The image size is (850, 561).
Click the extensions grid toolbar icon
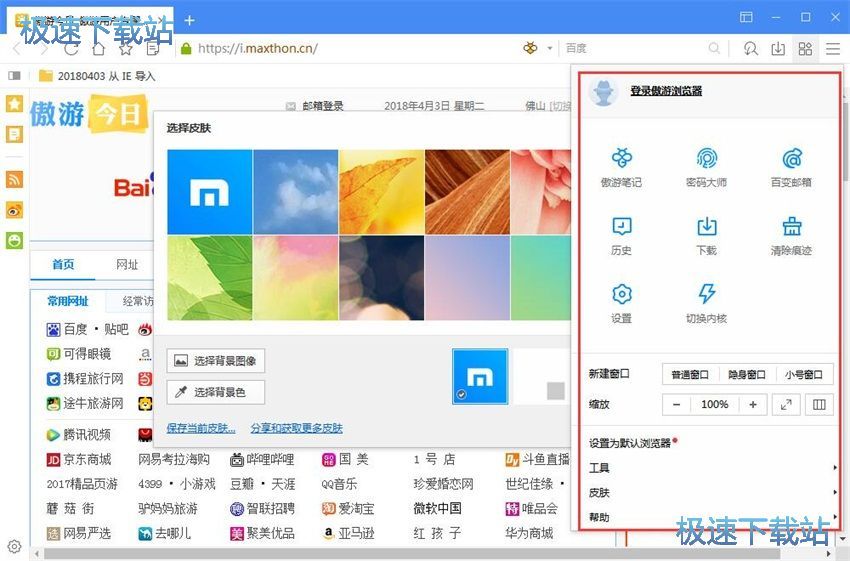(x=805, y=49)
